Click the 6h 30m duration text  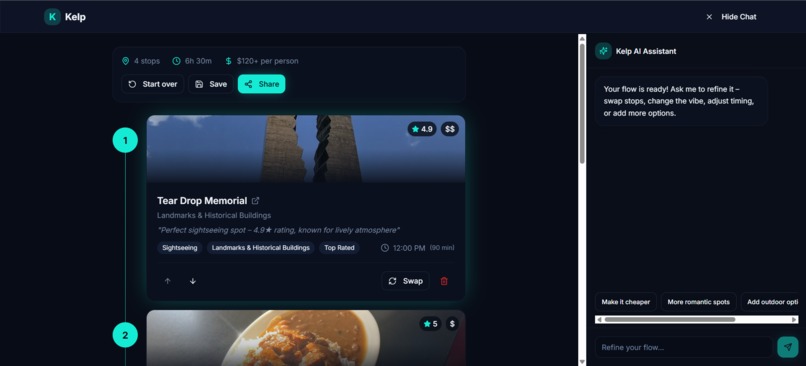click(x=198, y=61)
